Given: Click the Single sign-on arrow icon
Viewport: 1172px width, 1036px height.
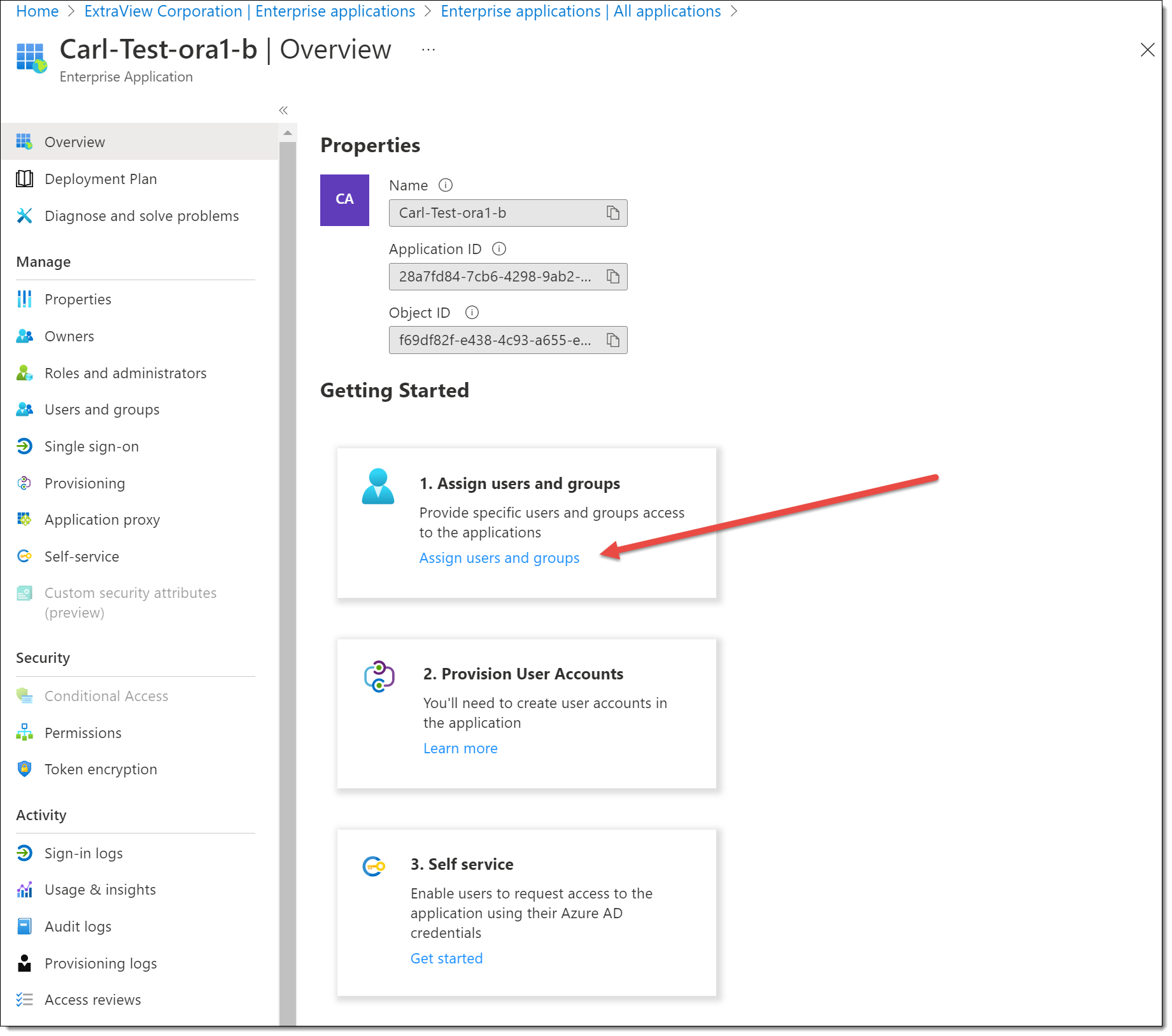Looking at the screenshot, I should (24, 446).
